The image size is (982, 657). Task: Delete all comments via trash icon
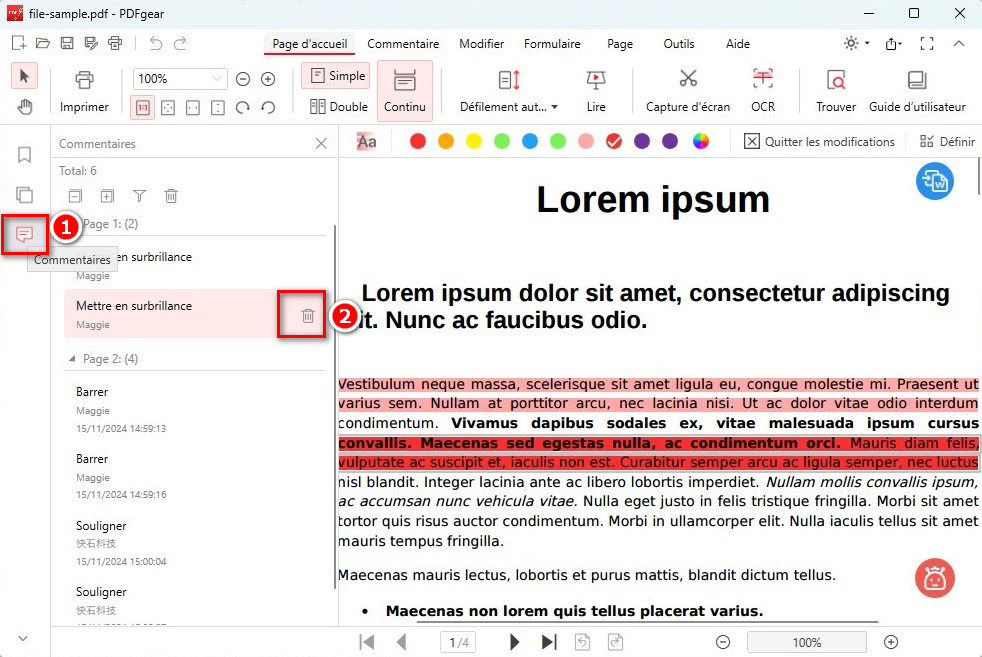pyautogui.click(x=171, y=196)
